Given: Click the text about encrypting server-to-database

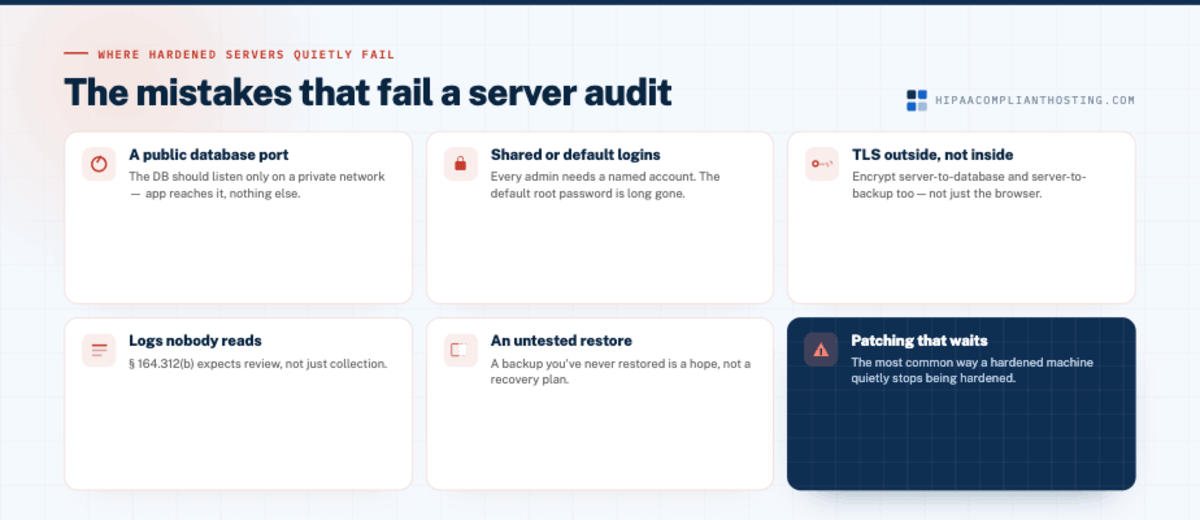Looking at the screenshot, I should 969,185.
